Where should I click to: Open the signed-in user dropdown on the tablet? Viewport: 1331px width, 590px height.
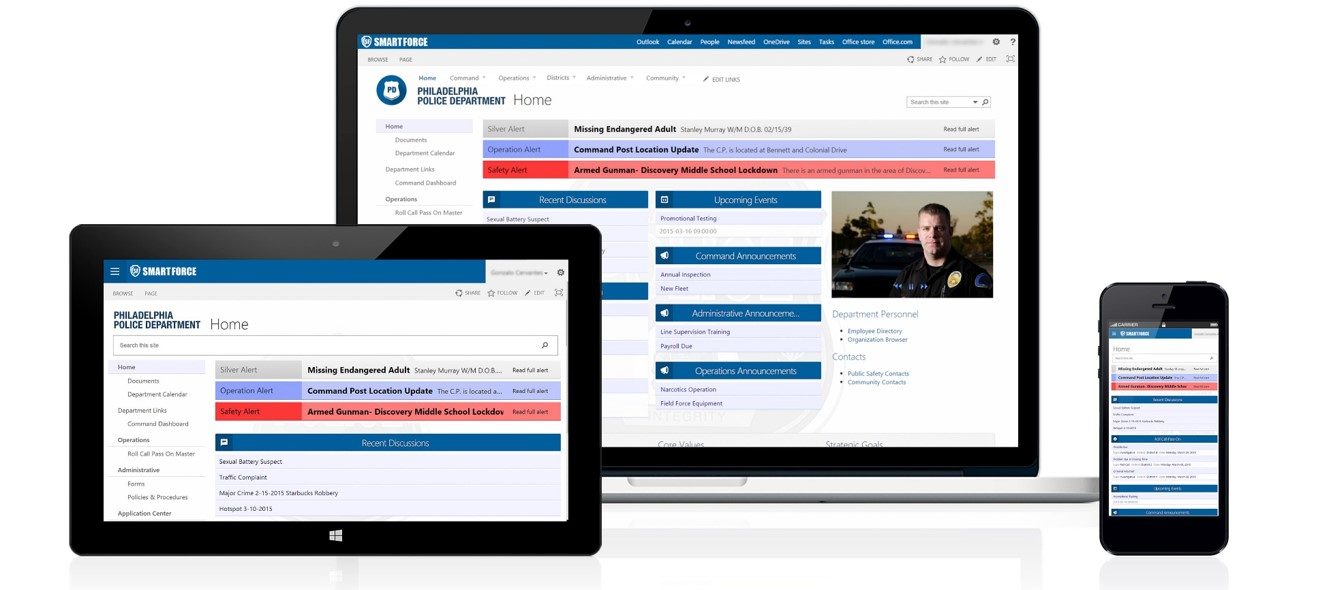click(519, 273)
